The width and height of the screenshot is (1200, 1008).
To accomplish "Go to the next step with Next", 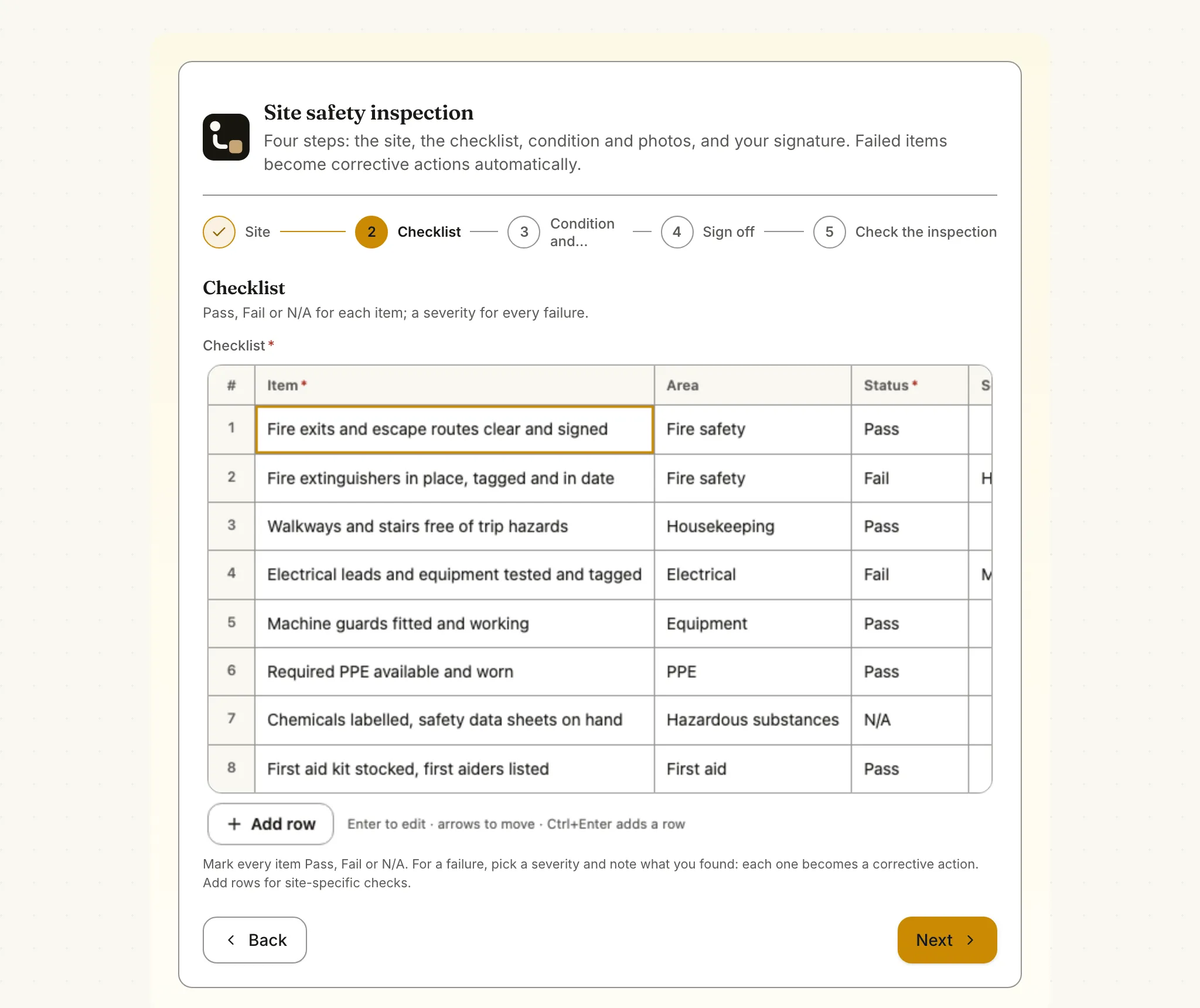I will [x=947, y=940].
